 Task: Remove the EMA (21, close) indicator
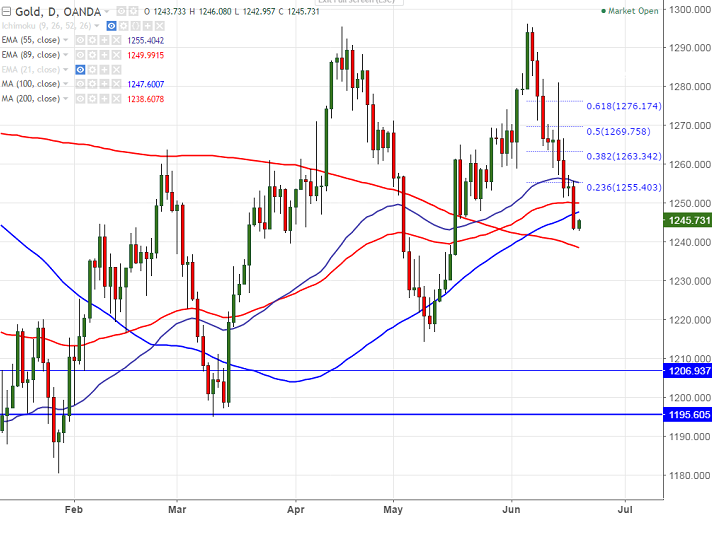117,70
